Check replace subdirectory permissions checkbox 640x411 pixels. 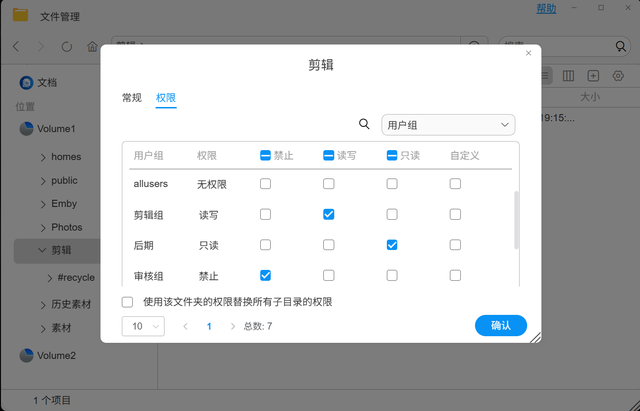click(x=127, y=301)
